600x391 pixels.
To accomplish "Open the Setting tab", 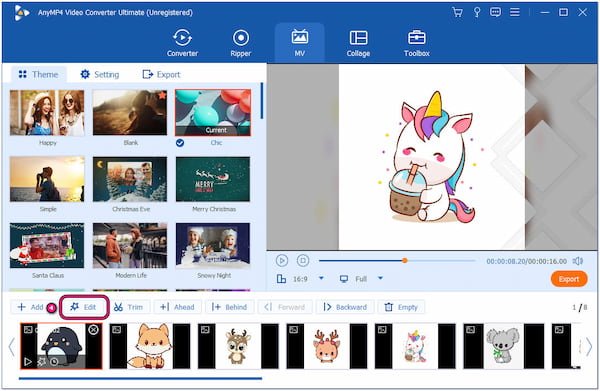I will click(99, 74).
